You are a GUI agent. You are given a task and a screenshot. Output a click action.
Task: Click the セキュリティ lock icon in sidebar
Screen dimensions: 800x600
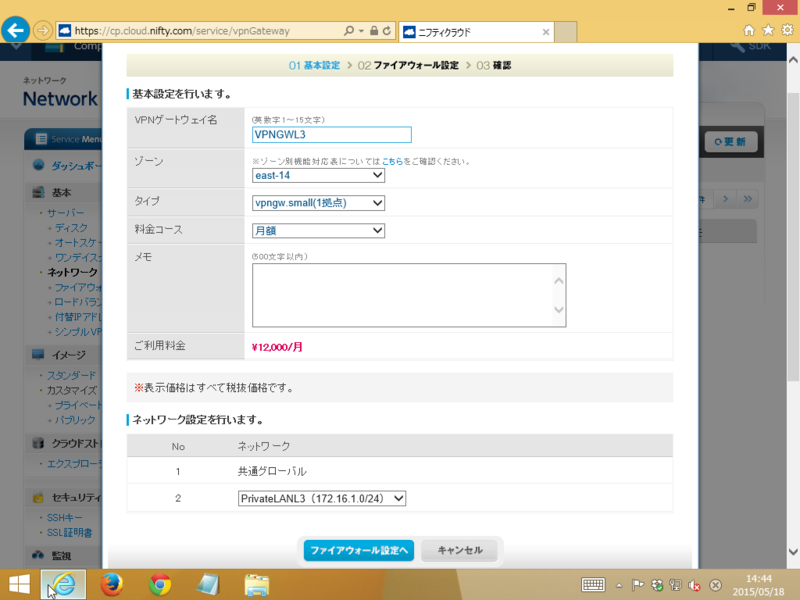(38, 497)
